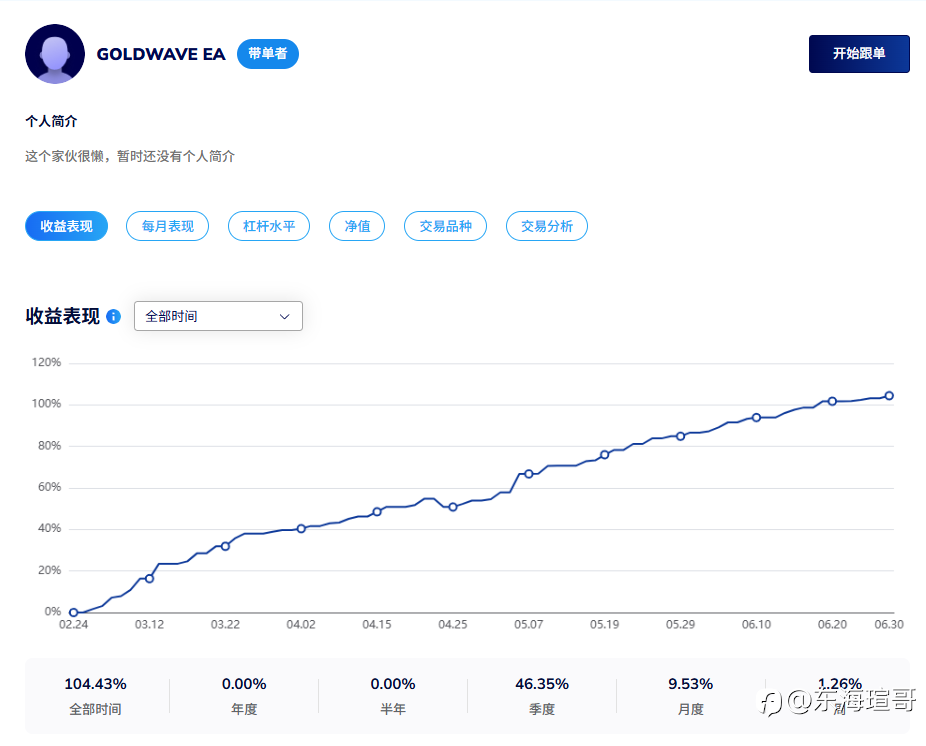Viewport: 926px width, 746px height.
Task: Click the chart data point at 02.24
Action: coord(74,613)
